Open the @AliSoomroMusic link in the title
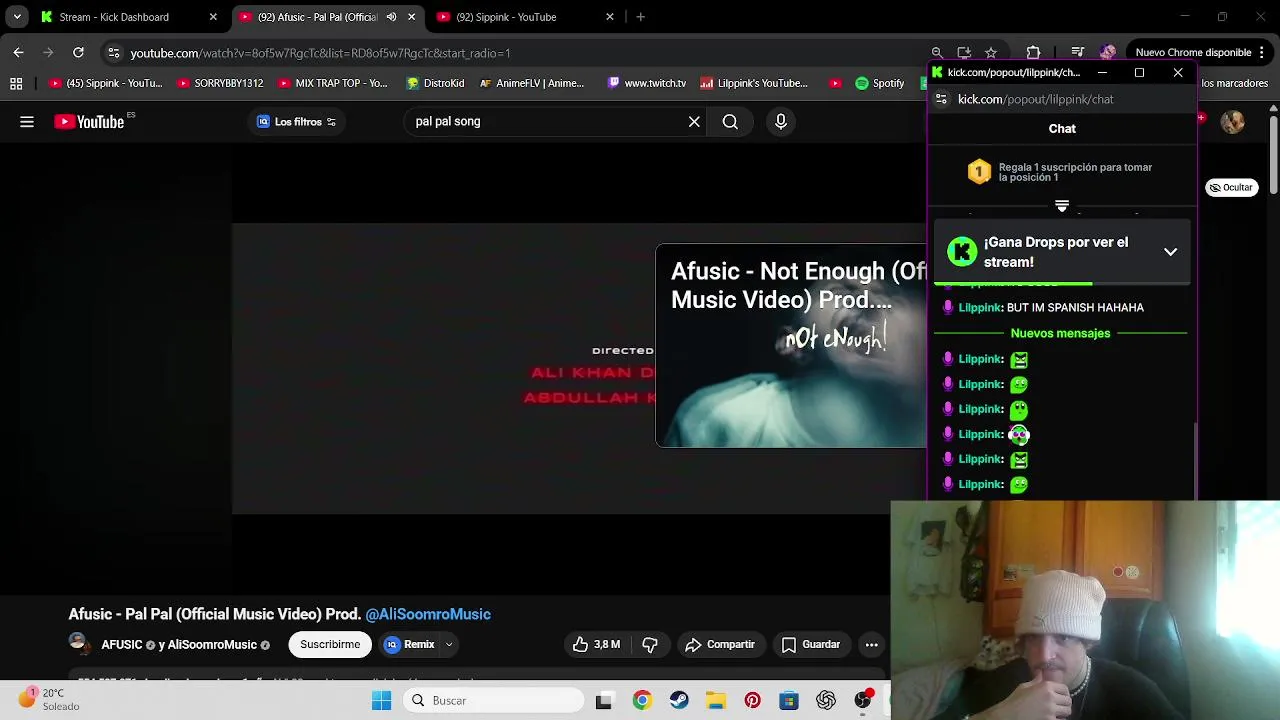Image resolution: width=1280 pixels, height=720 pixels. [x=428, y=614]
